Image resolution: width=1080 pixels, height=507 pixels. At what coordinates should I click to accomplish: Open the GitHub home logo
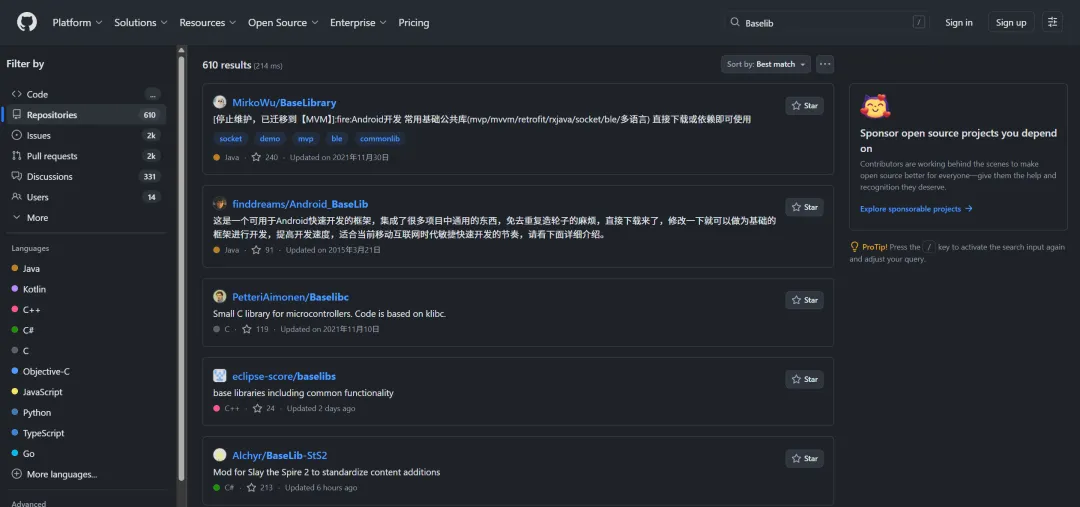pos(28,22)
